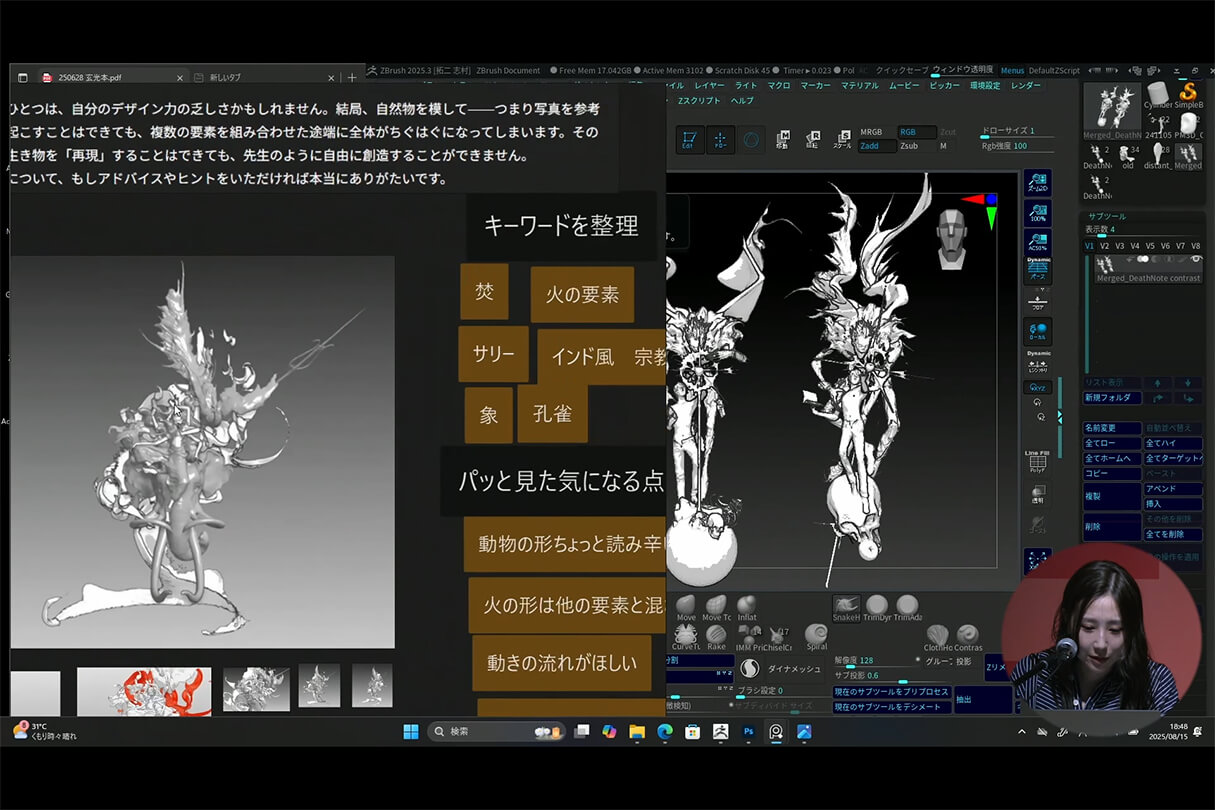Expand the ブラシ設定 brush settings section

[x=758, y=691]
